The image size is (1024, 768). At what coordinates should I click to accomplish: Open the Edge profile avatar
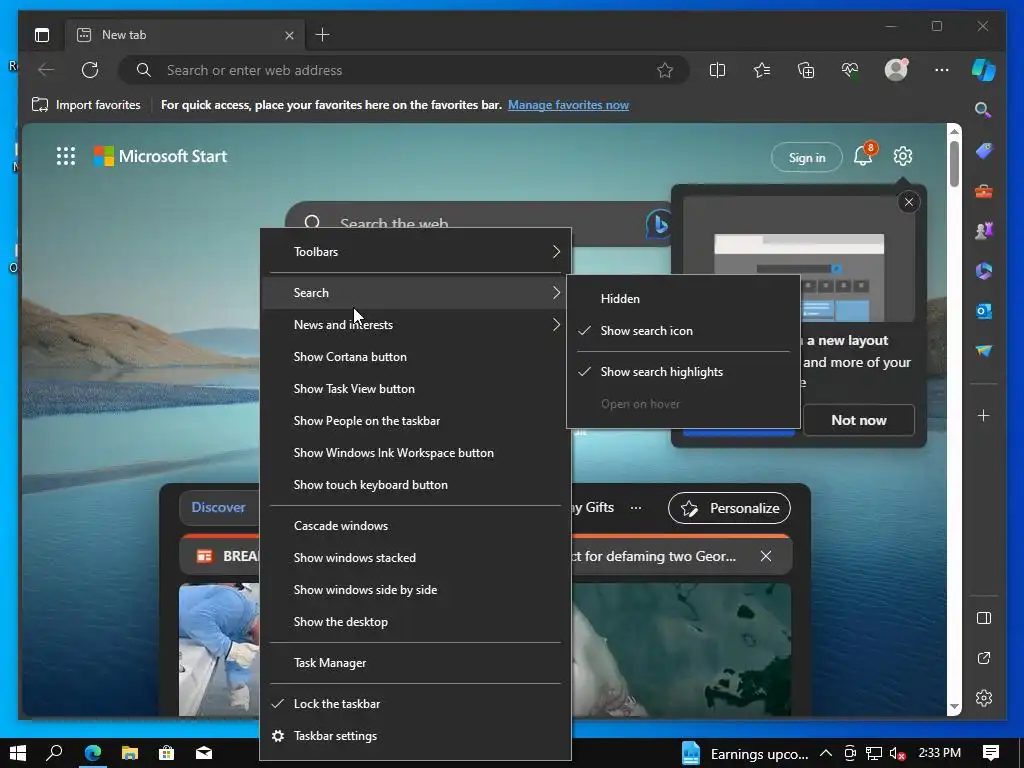(896, 70)
